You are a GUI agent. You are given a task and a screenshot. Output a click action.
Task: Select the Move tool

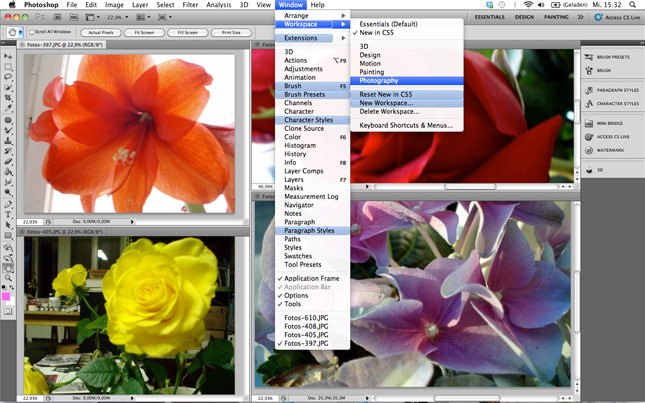8,56
